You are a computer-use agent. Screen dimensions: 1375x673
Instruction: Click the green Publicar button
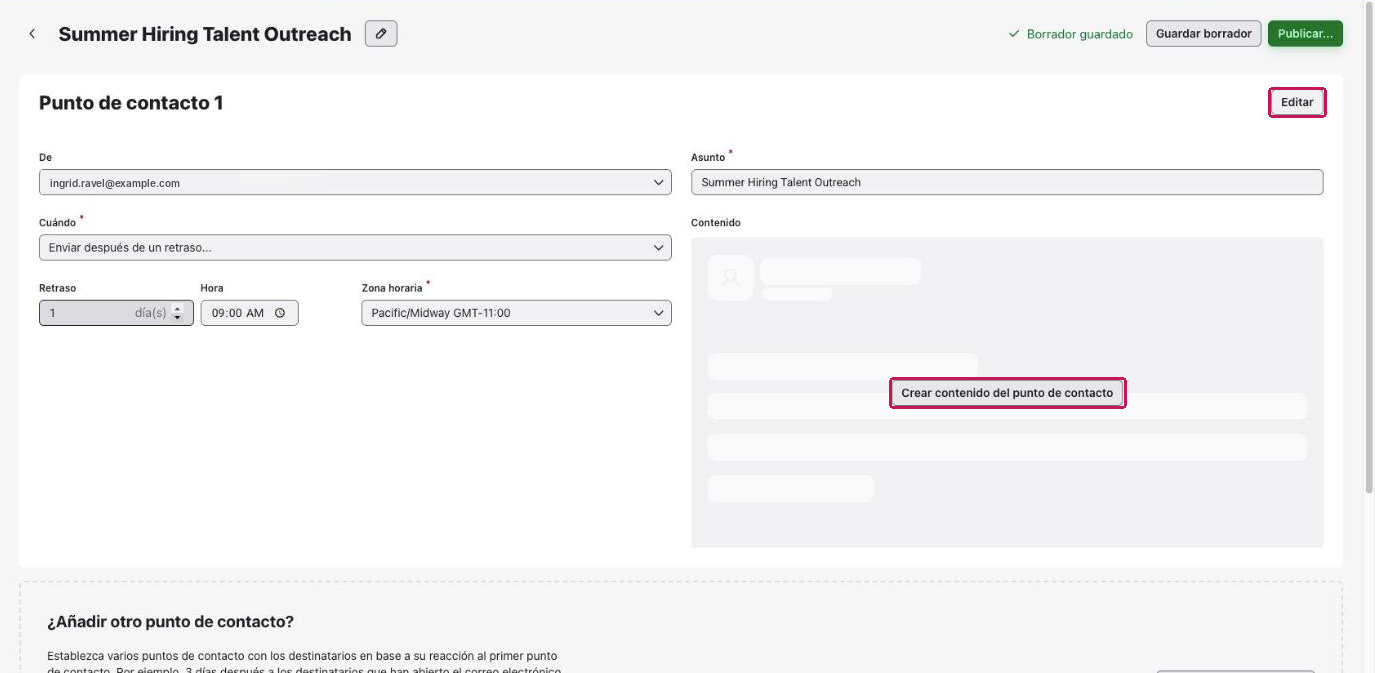tap(1305, 34)
